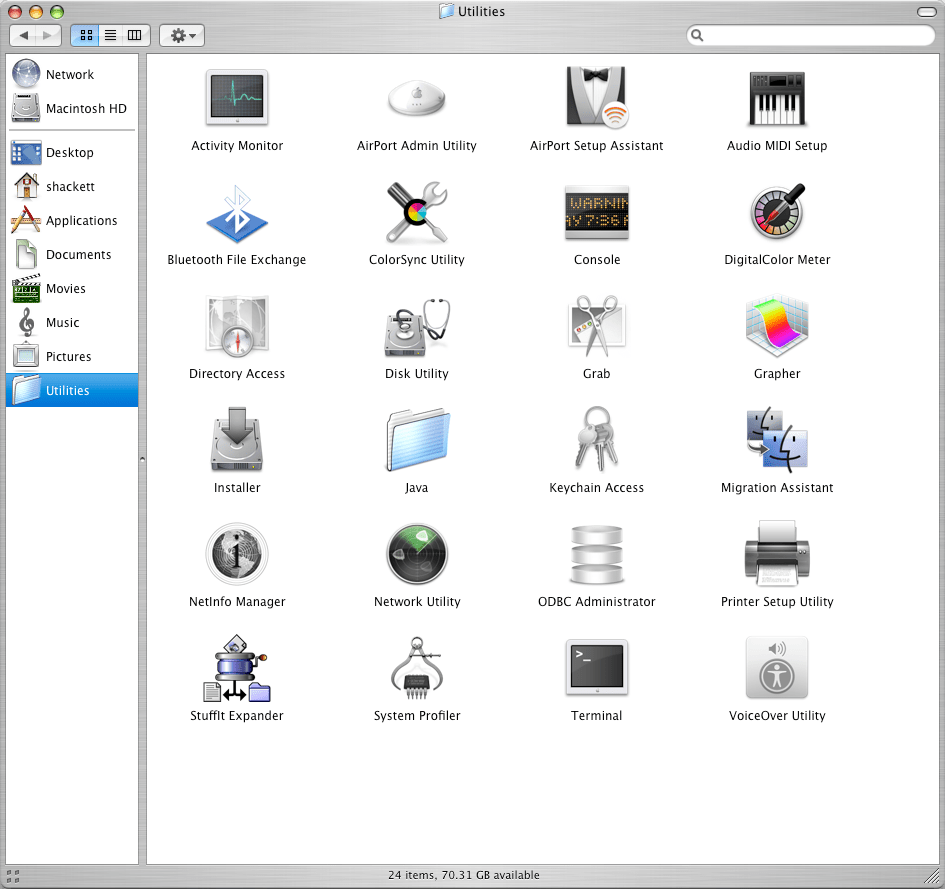Image resolution: width=945 pixels, height=889 pixels.
Task: Switch to list view mode
Action: 110,35
